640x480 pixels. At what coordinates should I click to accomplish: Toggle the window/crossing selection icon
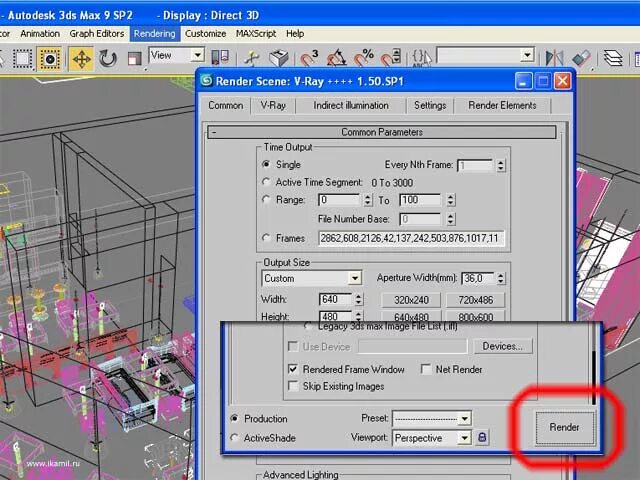[50, 59]
